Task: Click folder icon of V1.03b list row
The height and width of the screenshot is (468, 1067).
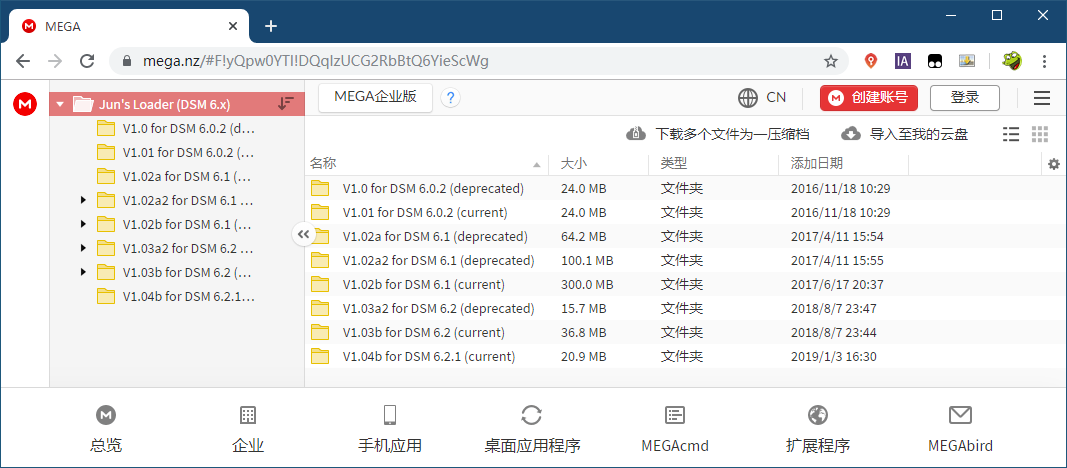Action: pos(320,333)
